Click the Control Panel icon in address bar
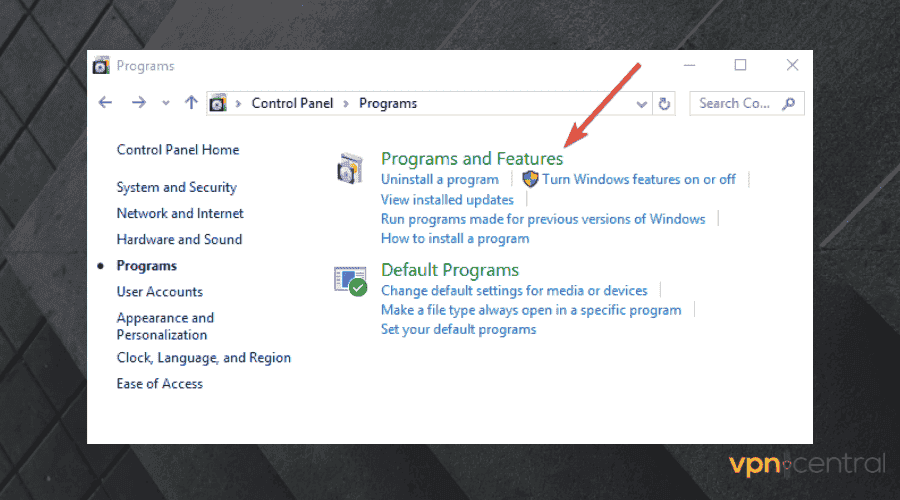Image resolution: width=900 pixels, height=500 pixels. [218, 103]
